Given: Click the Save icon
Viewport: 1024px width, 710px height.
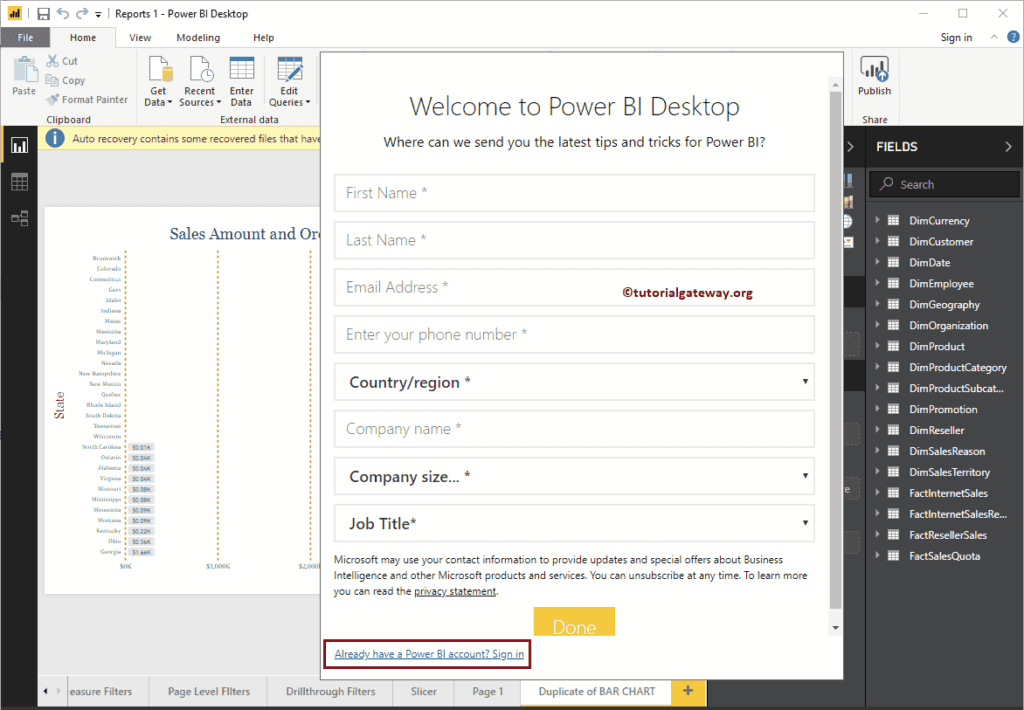Looking at the screenshot, I should [41, 13].
